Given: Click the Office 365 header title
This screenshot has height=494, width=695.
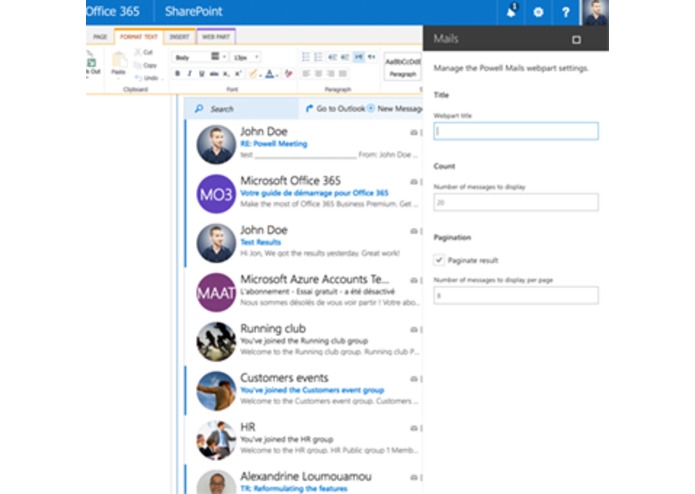Looking at the screenshot, I should click(113, 12).
